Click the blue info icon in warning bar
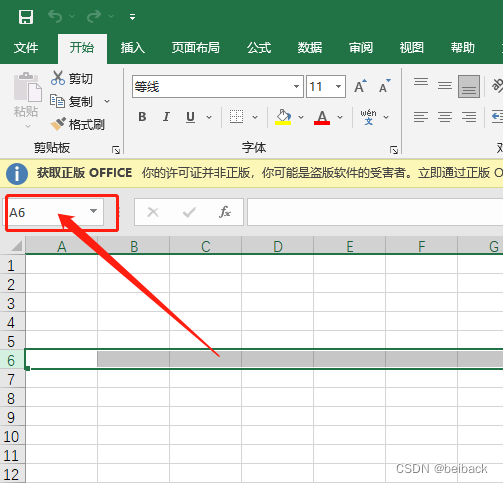 coord(17,174)
